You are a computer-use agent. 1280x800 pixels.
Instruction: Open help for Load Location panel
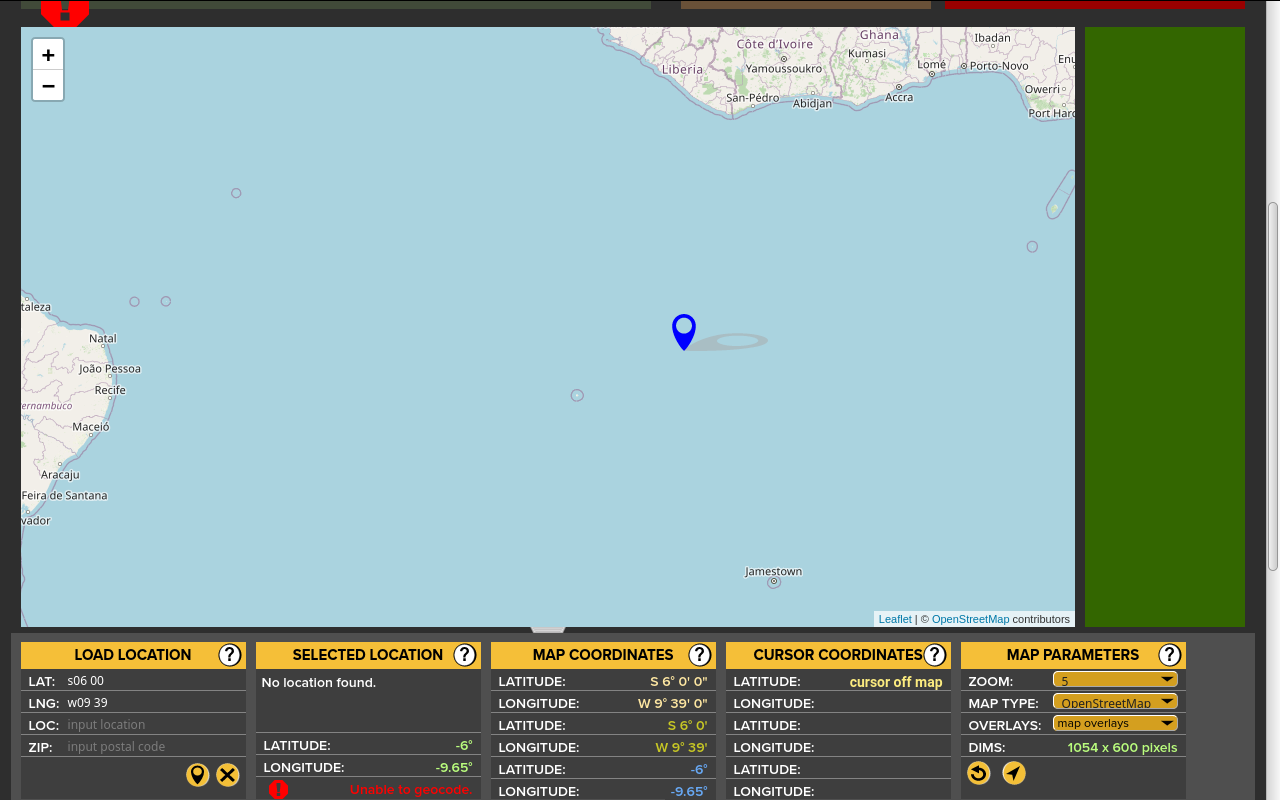pos(230,655)
